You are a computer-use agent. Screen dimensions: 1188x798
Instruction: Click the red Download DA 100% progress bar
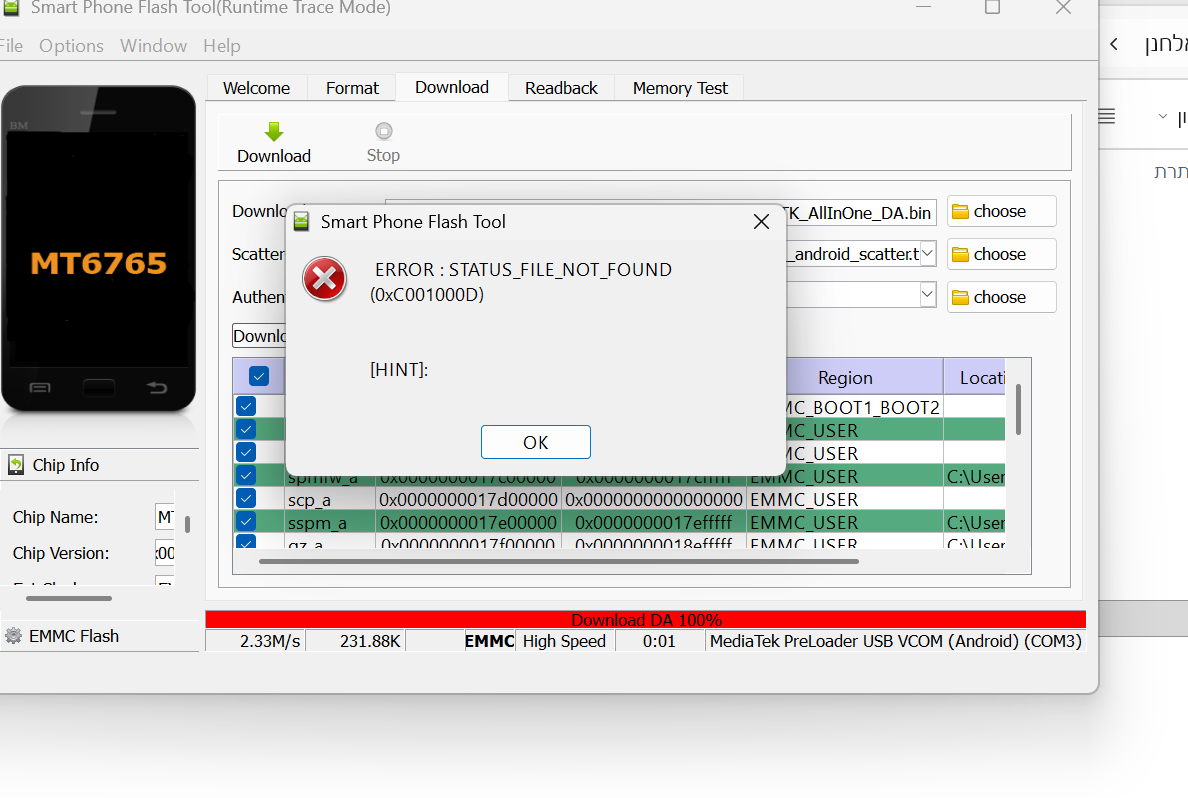coord(645,620)
